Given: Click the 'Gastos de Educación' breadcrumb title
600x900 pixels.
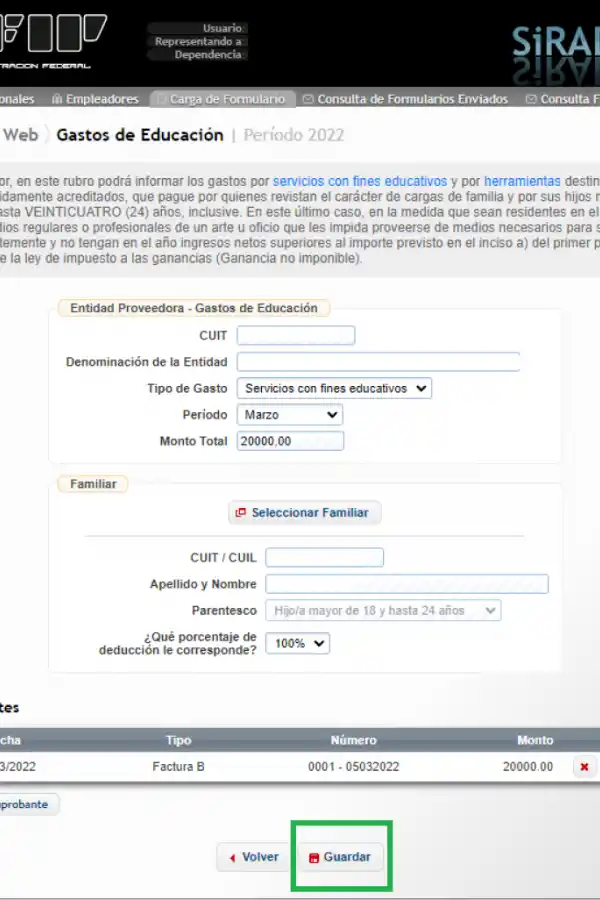Looking at the screenshot, I should (140, 135).
